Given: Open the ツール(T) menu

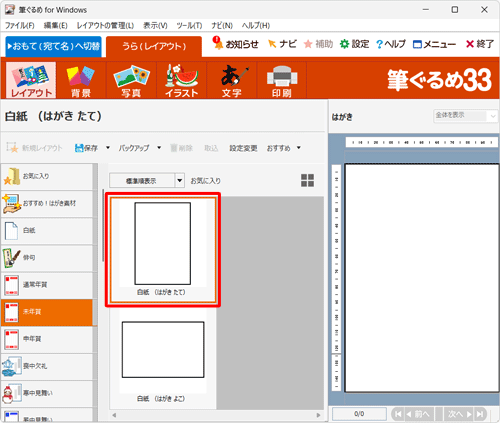Looking at the screenshot, I should (189, 25).
